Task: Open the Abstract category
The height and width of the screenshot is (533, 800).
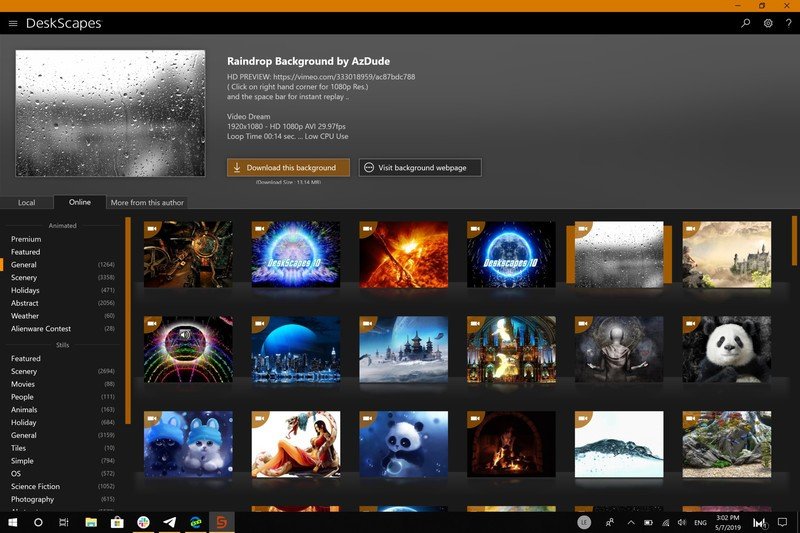Action: [x=62, y=303]
